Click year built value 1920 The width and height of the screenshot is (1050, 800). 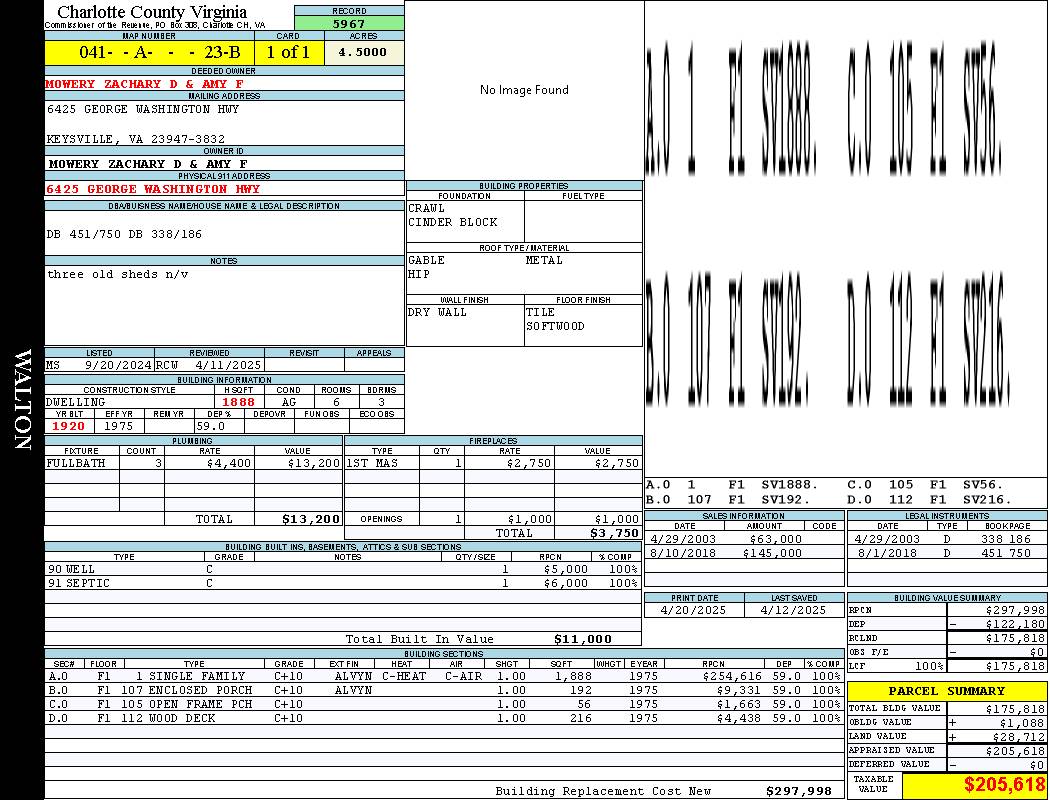pyautogui.click(x=68, y=426)
